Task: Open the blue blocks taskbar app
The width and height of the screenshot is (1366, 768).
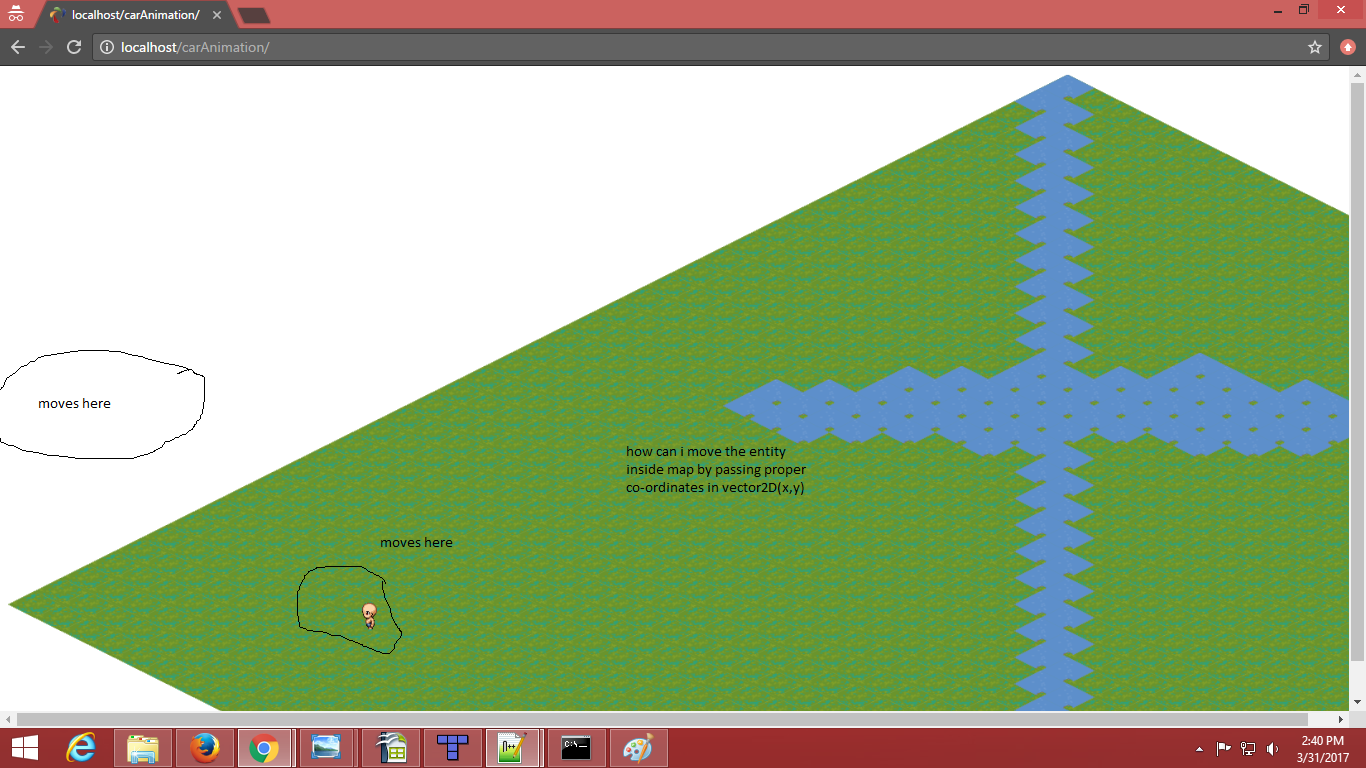Action: tap(451, 747)
